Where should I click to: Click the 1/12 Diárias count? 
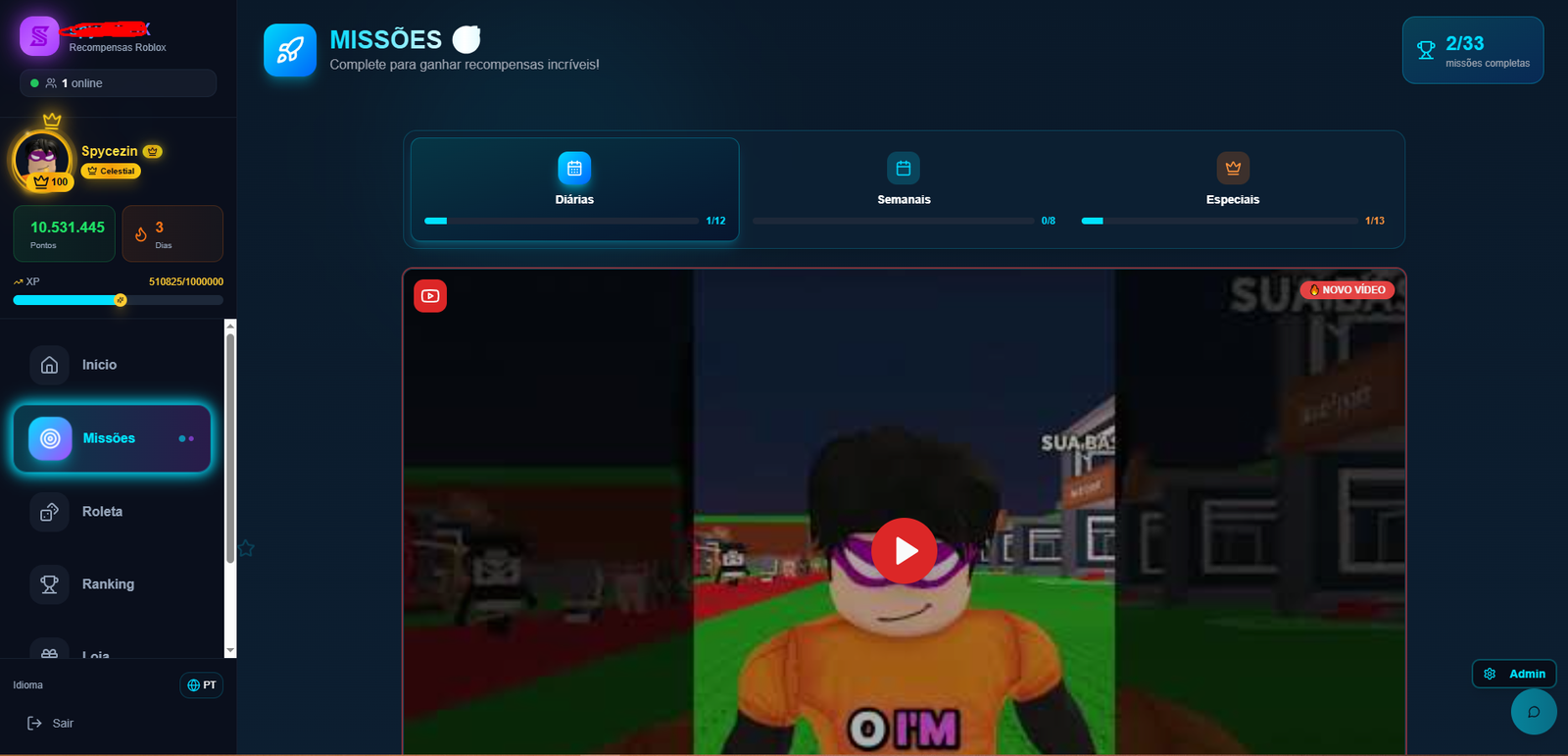click(x=715, y=221)
